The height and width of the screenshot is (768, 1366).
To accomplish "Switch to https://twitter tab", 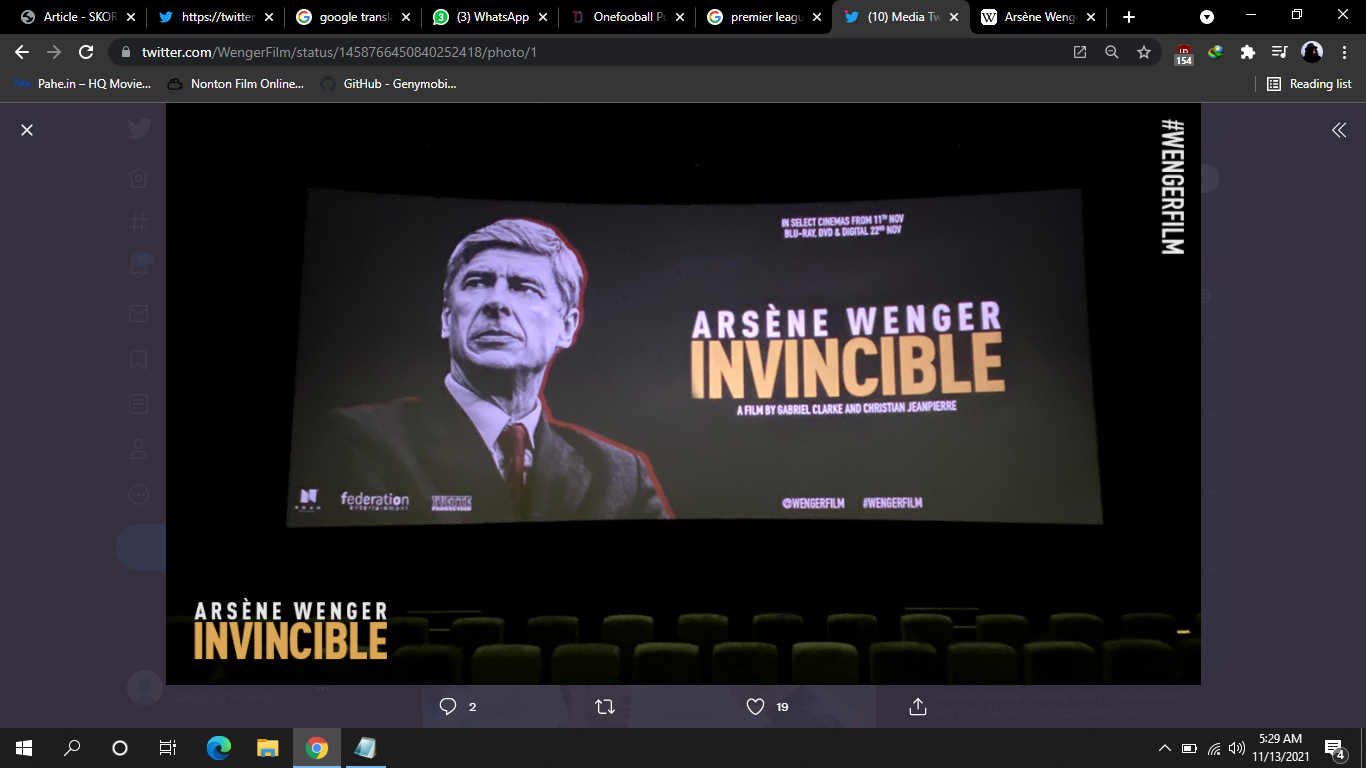I will point(215,17).
